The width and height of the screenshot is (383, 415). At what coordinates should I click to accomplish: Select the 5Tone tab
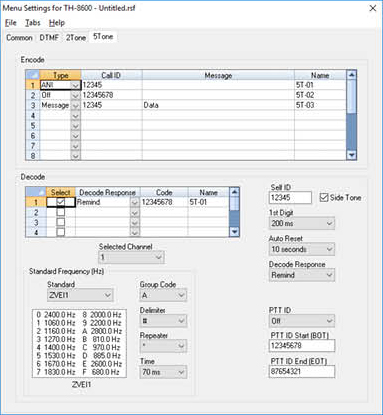(x=103, y=36)
